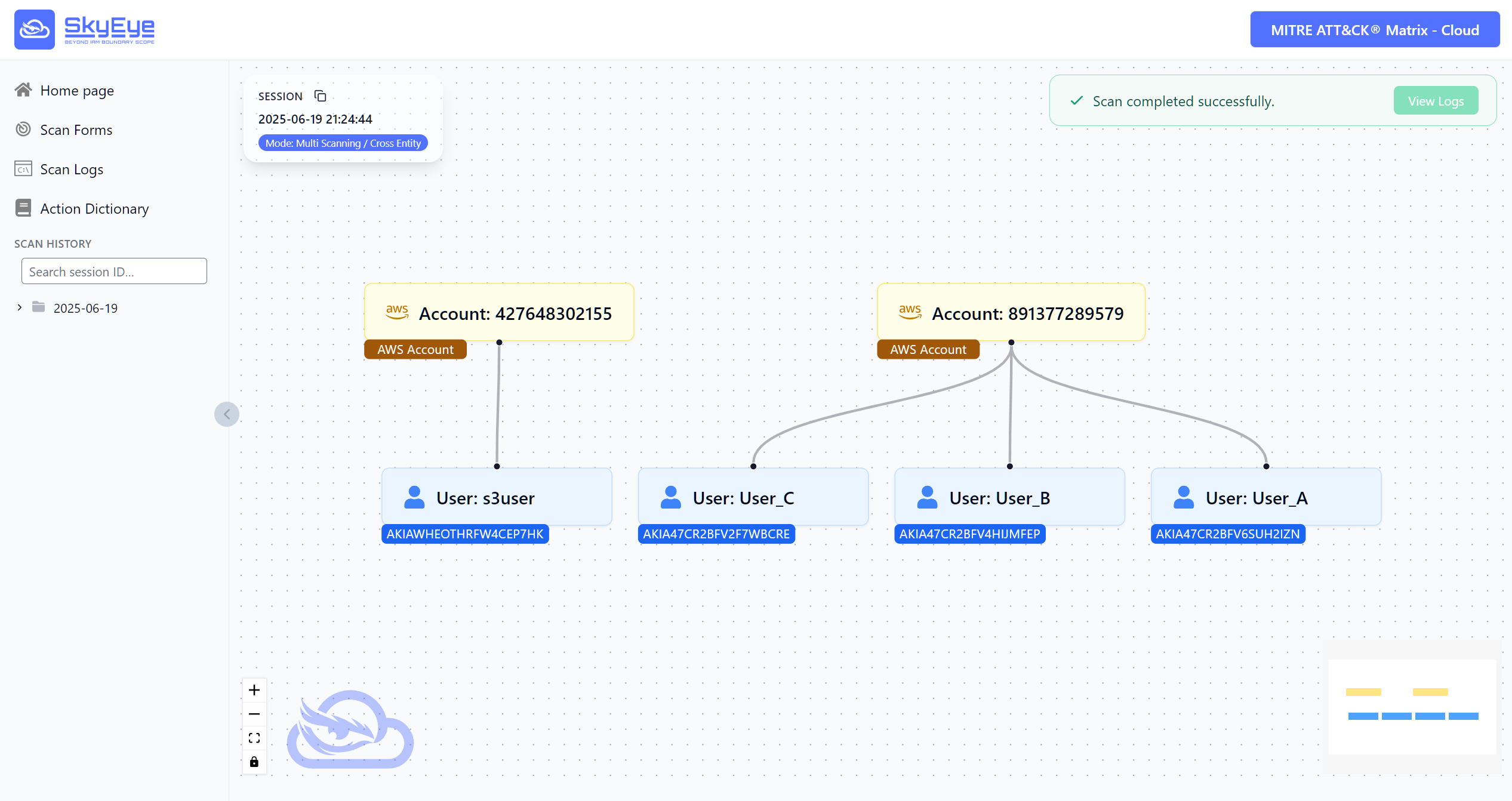Click the AWS icon on account 427648302155
Image resolution: width=1512 pixels, height=801 pixels.
[x=397, y=312]
